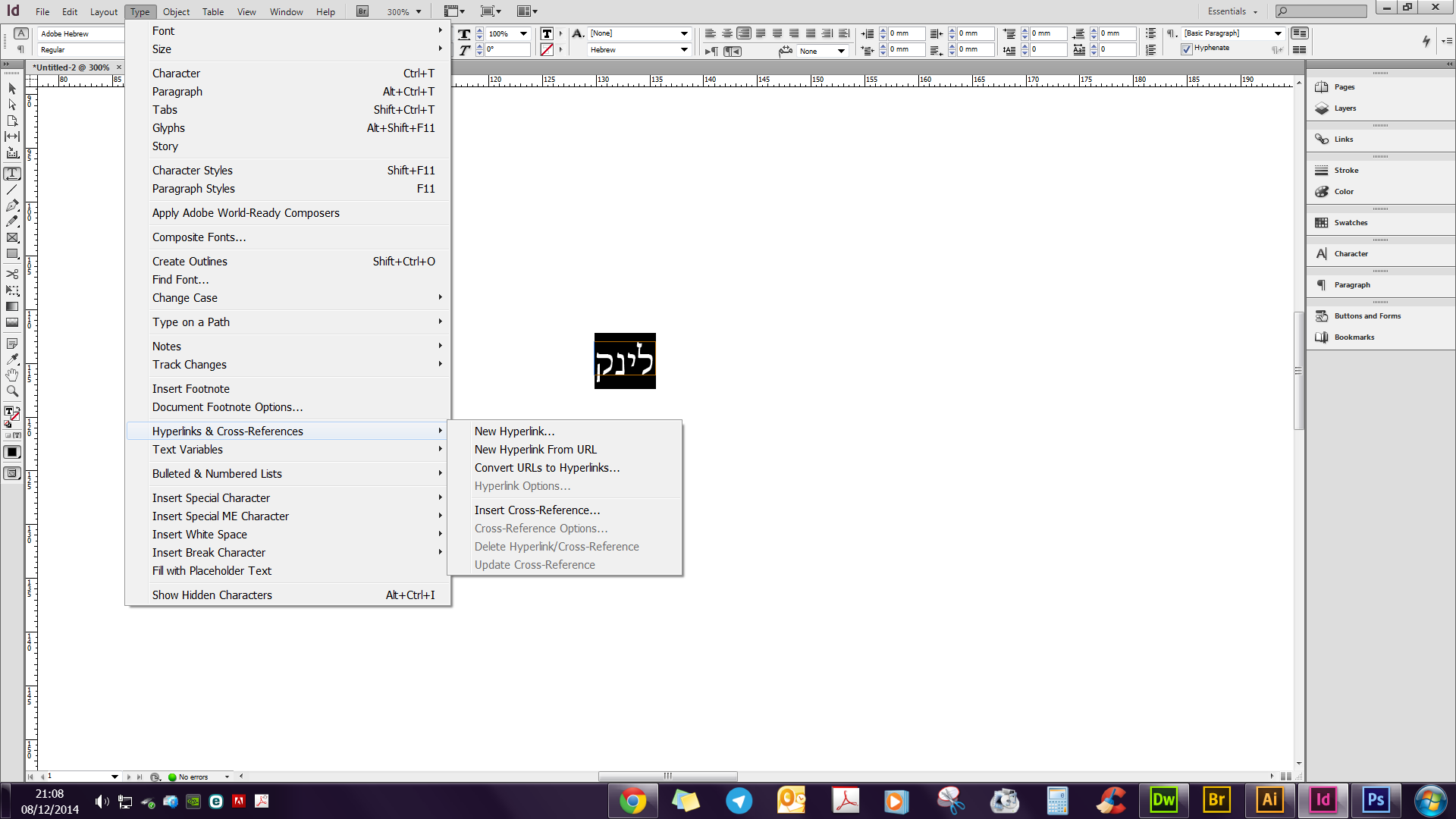Open the Buttons and Forms panel
Screen dimensions: 1456x819
[x=1367, y=316]
